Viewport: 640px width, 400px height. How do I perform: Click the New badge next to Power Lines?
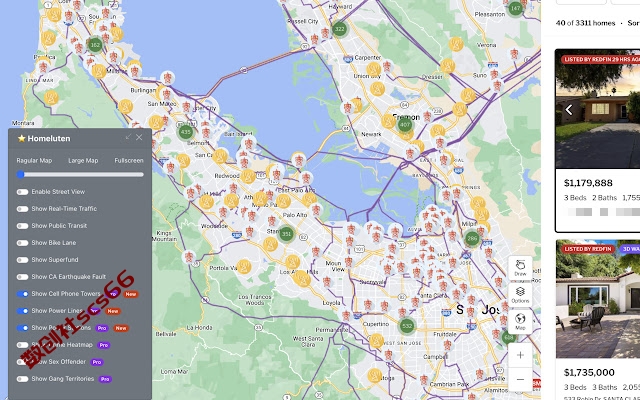pos(113,311)
